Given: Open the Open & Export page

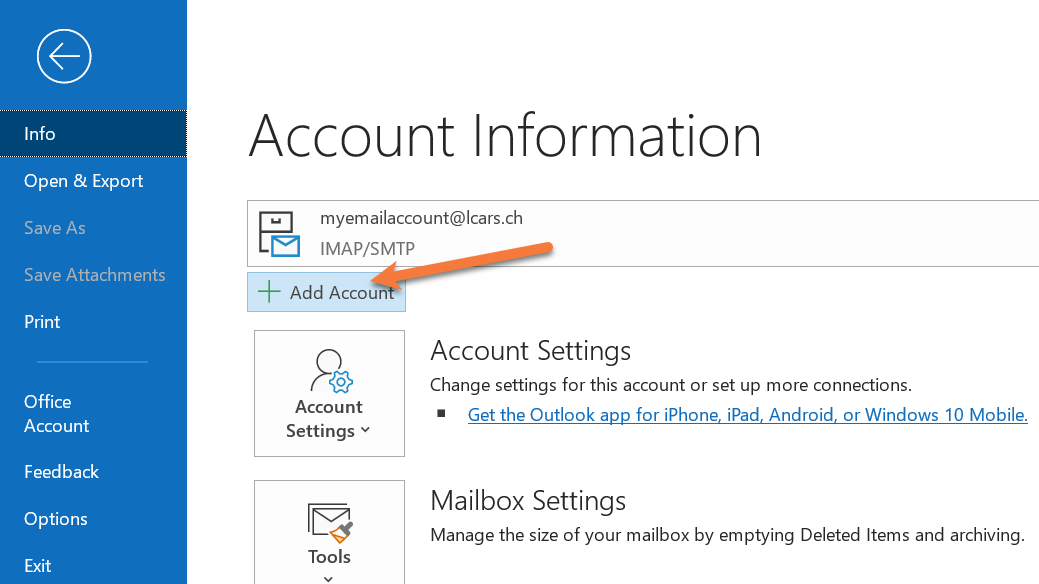Looking at the screenshot, I should [x=84, y=181].
